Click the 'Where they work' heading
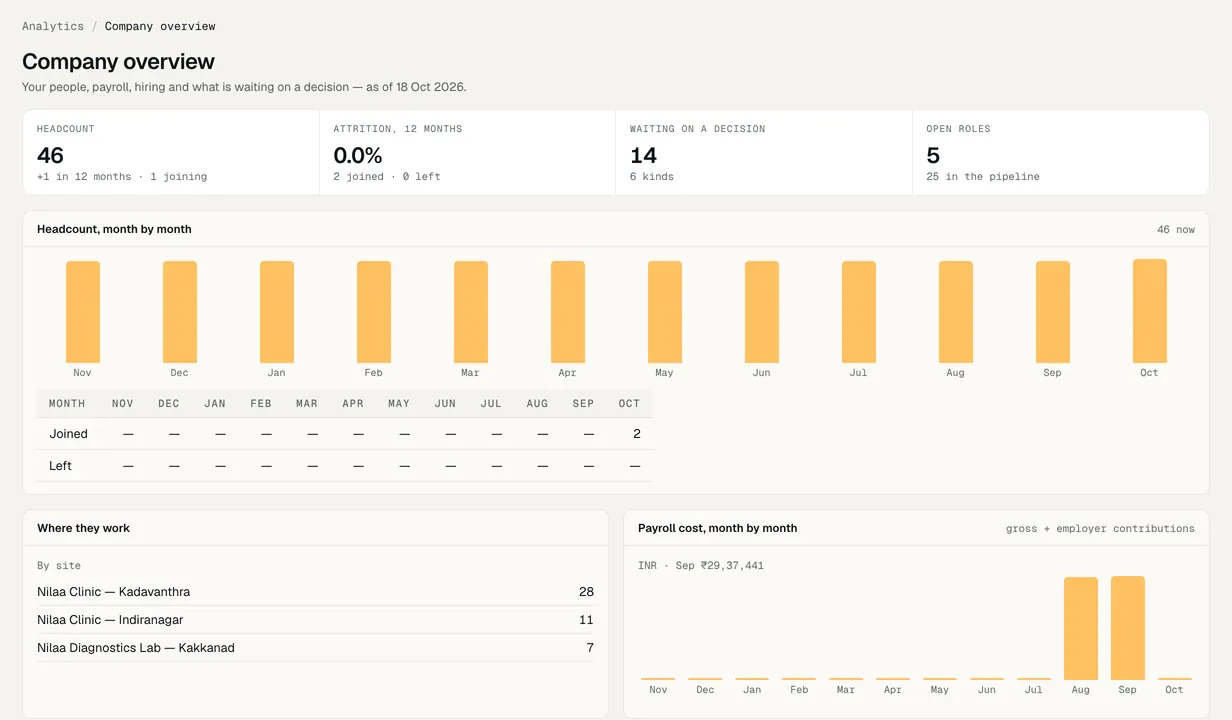Image resolution: width=1232 pixels, height=720 pixels. pos(84,528)
